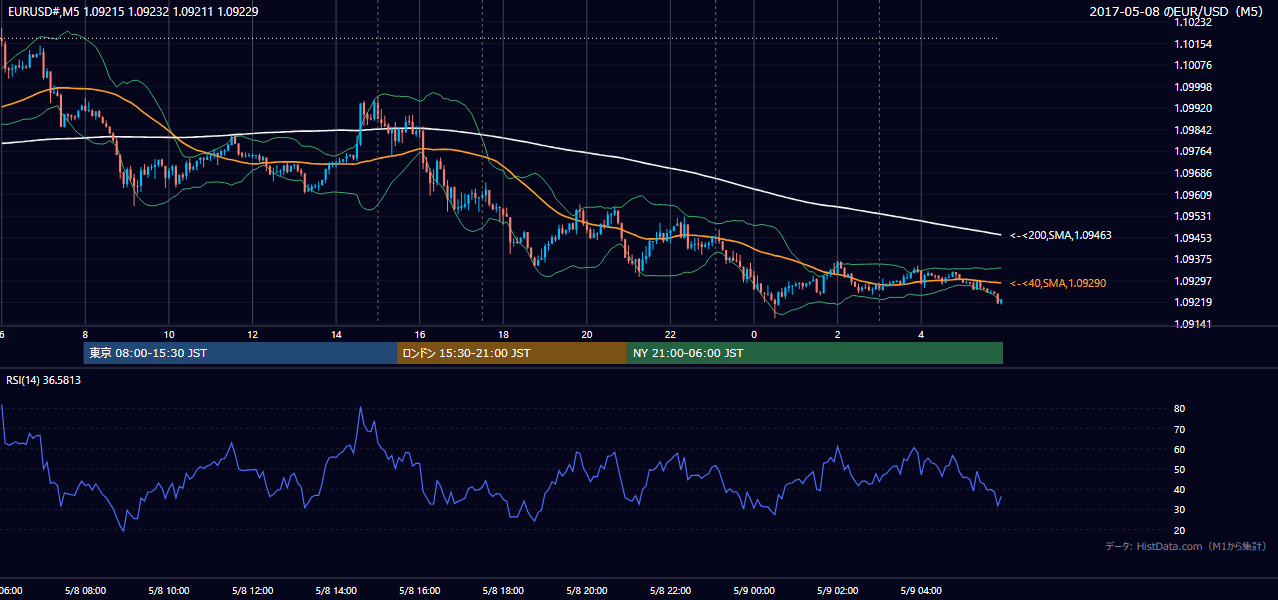Click the RSI(14) 36.5813 indicator label
1278x600 pixels.
pos(44,380)
